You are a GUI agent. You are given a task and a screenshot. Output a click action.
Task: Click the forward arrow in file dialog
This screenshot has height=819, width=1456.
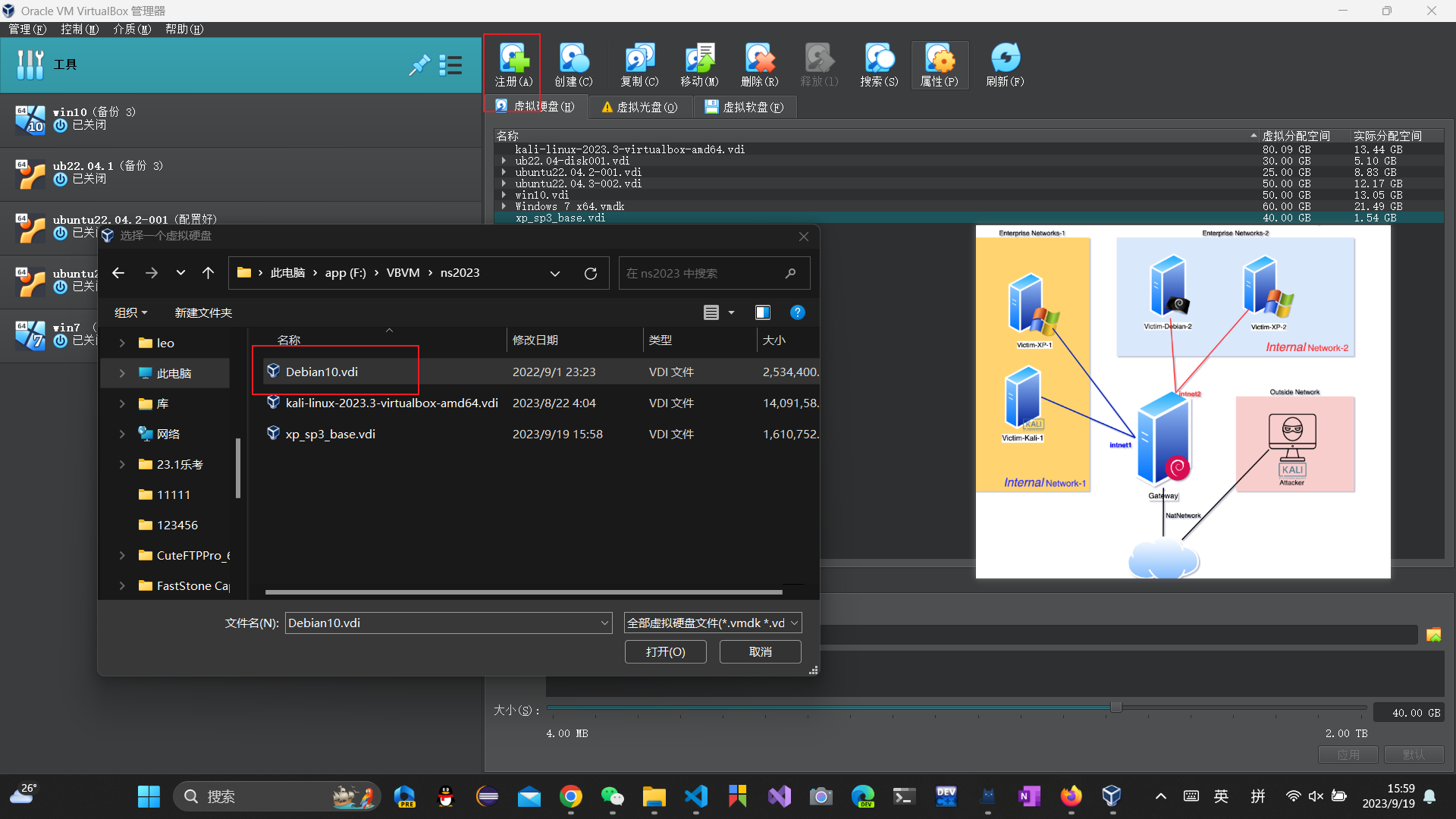pyautogui.click(x=152, y=273)
